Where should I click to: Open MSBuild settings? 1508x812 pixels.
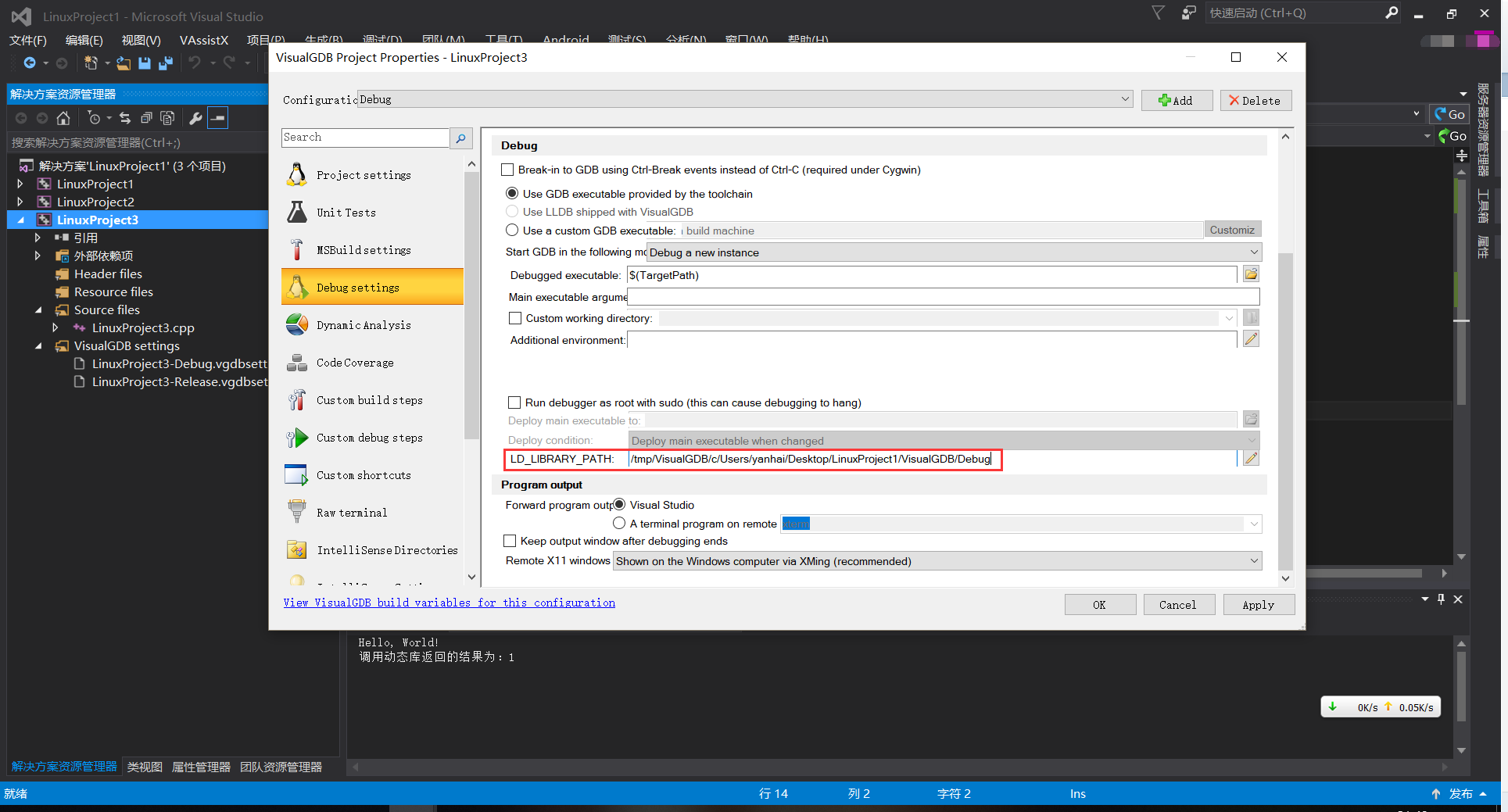pos(362,249)
